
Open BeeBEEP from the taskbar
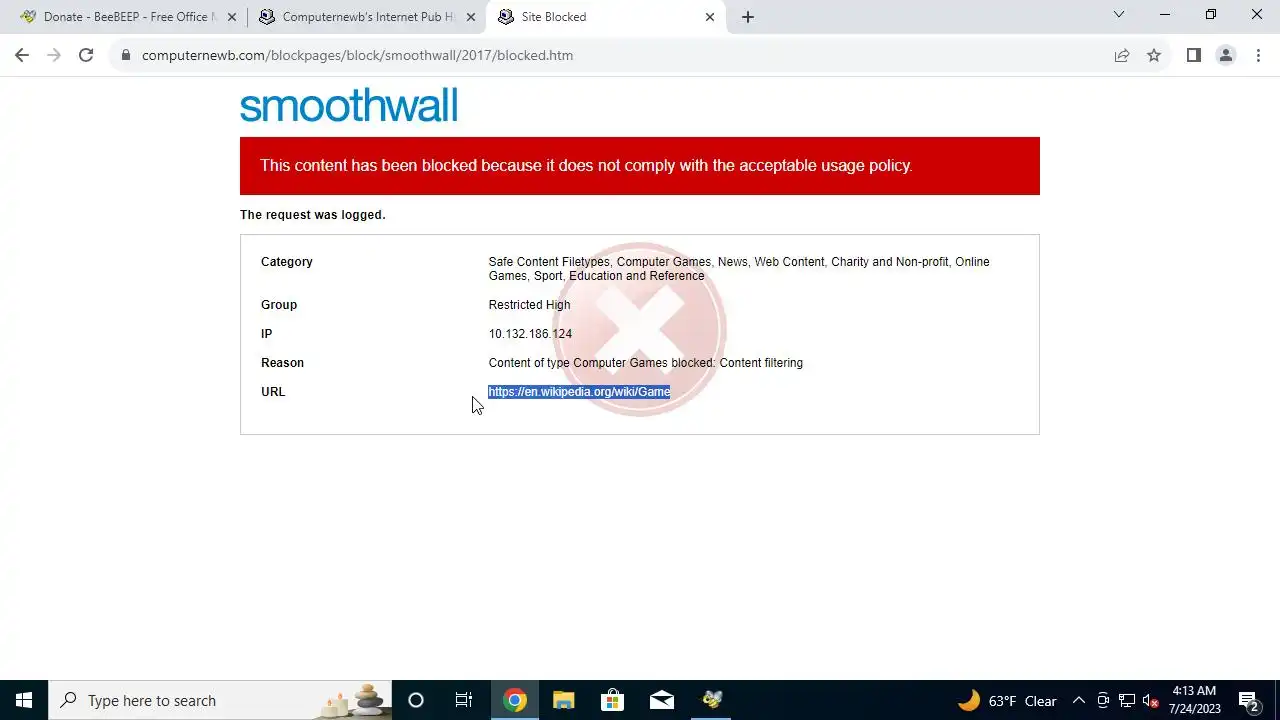tap(711, 700)
